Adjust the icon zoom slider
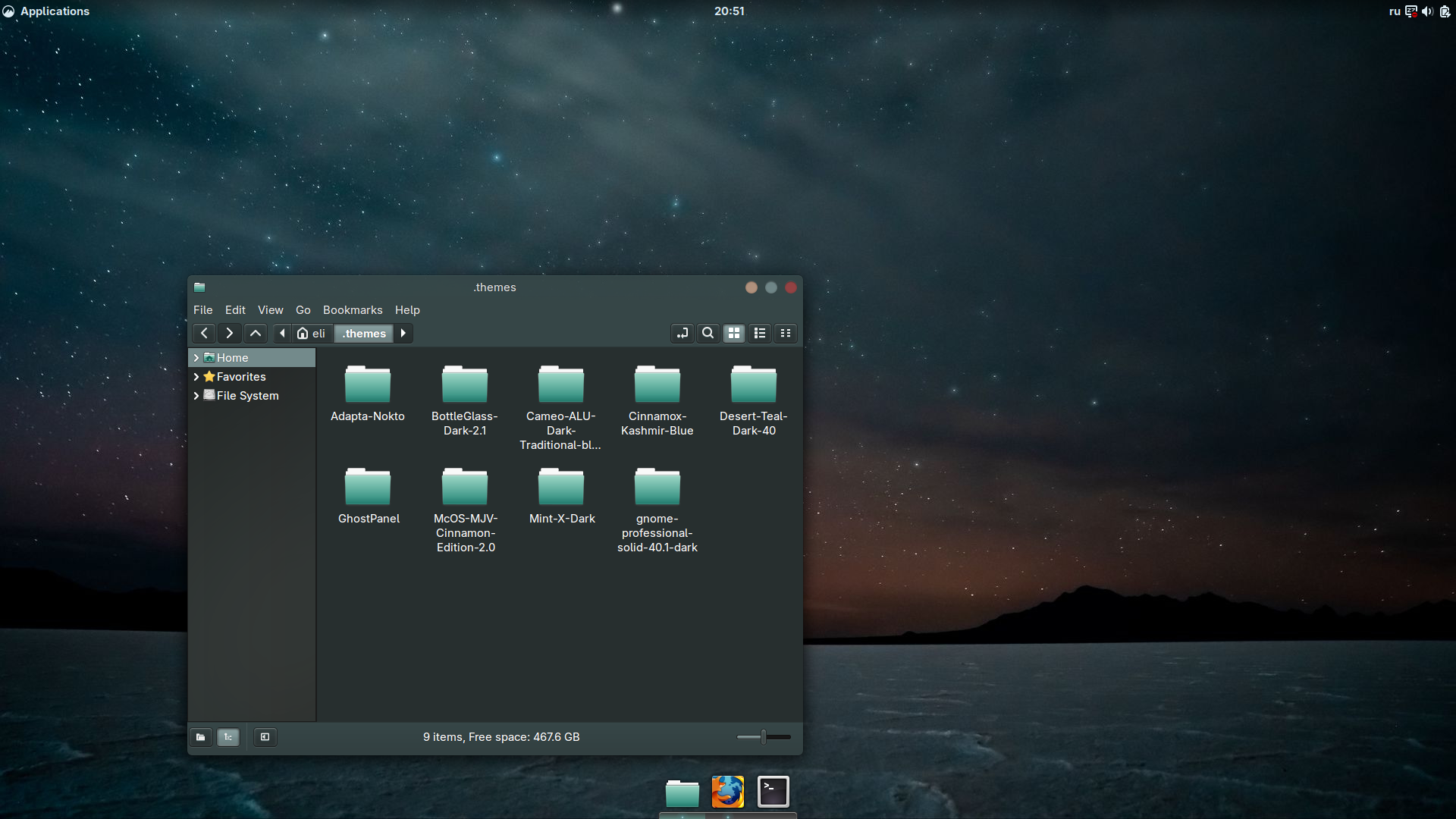1456x819 pixels. [x=764, y=736]
